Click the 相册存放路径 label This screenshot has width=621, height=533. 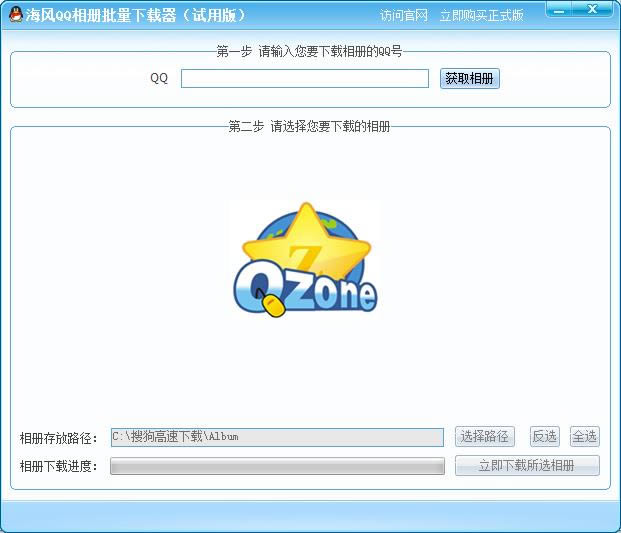[x=59, y=438]
